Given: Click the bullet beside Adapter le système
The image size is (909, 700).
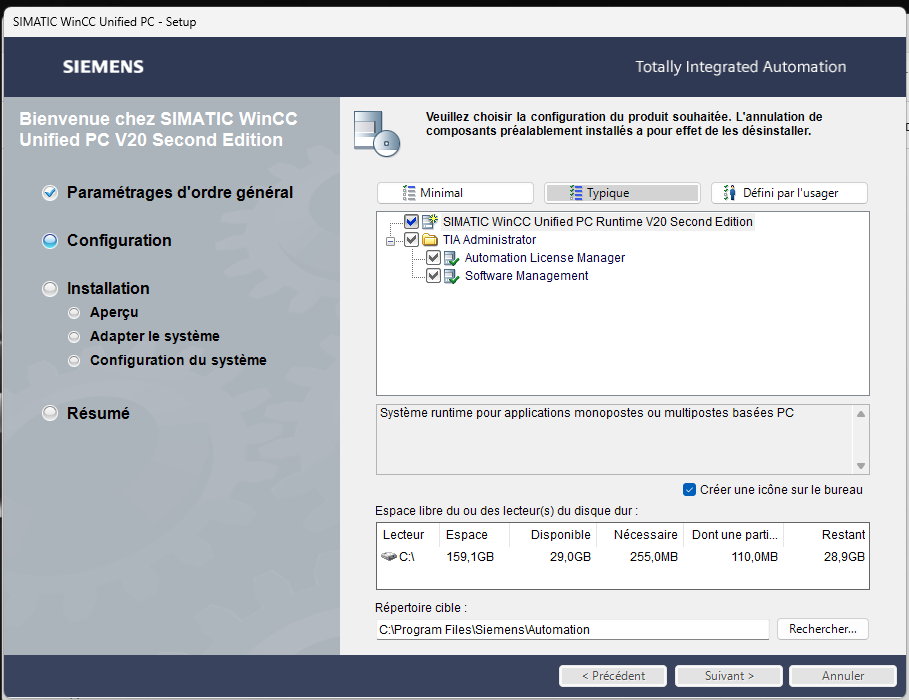Looking at the screenshot, I should (74, 337).
